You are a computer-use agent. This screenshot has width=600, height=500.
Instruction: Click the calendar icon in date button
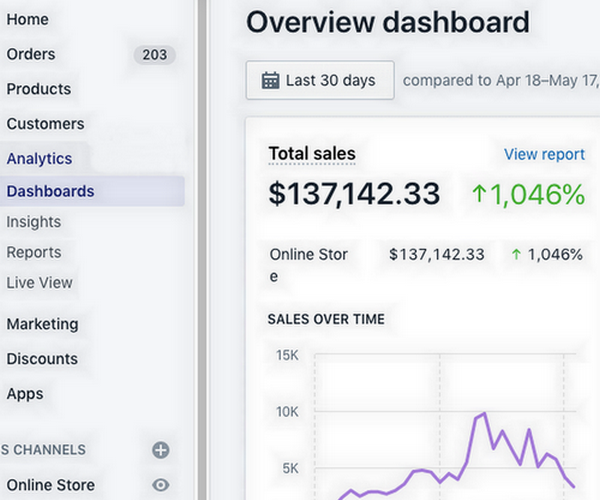[x=270, y=80]
